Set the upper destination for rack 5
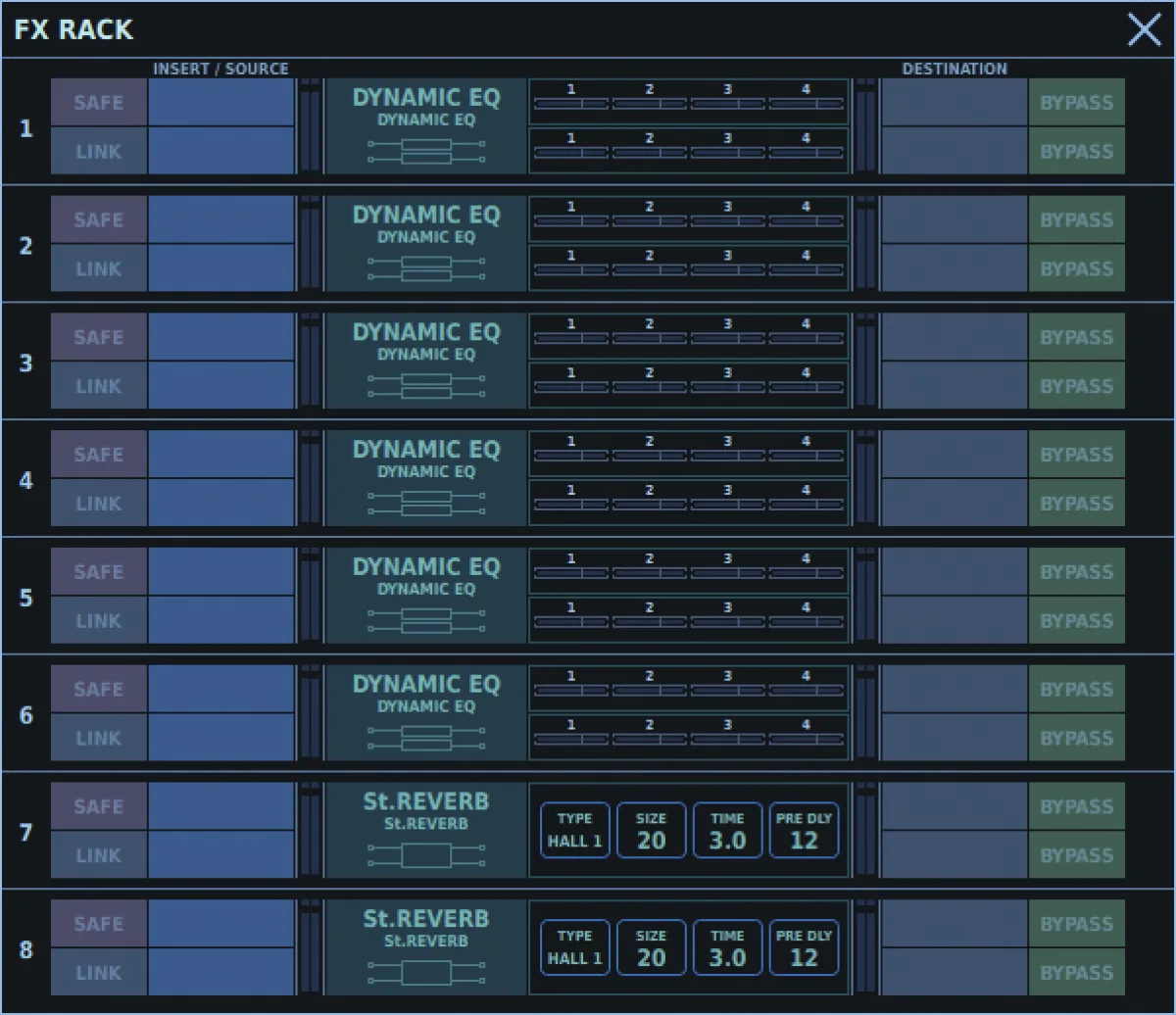This screenshot has height=1015, width=1176. click(x=954, y=572)
